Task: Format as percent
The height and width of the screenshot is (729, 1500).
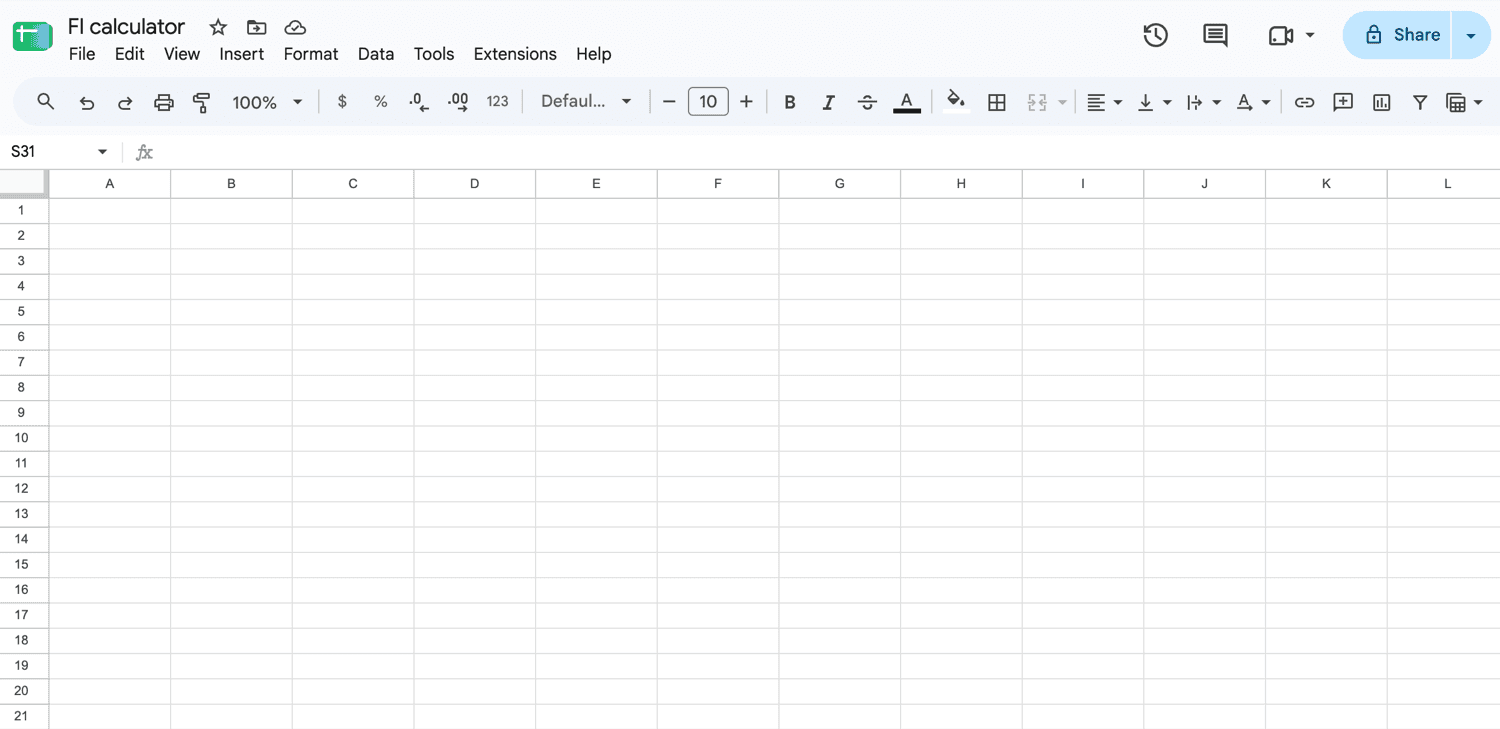Action: pyautogui.click(x=380, y=101)
